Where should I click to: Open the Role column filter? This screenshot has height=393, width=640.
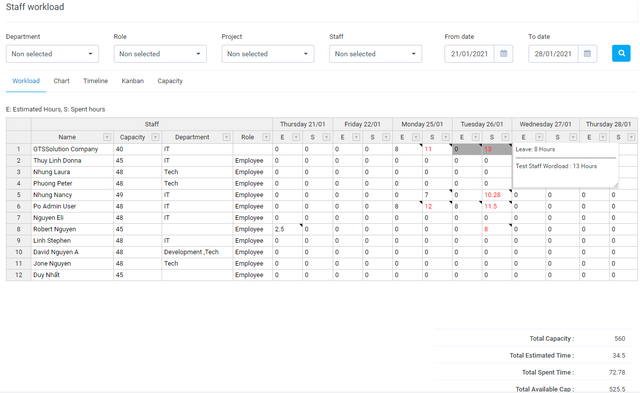pyautogui.click(x=266, y=137)
